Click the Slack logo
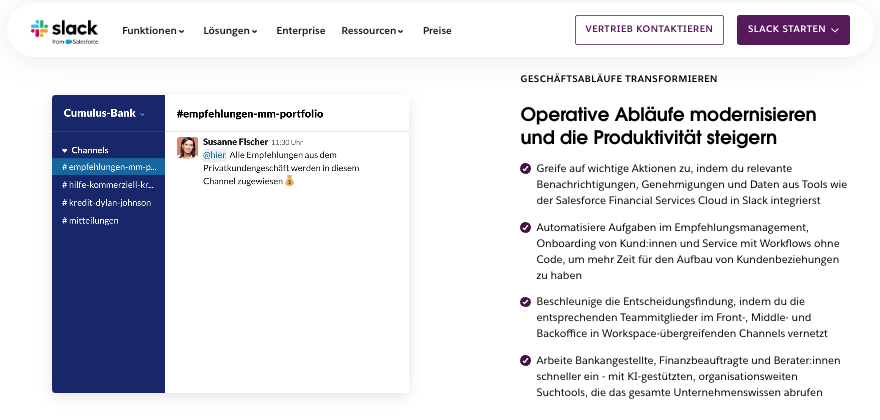 (x=65, y=31)
